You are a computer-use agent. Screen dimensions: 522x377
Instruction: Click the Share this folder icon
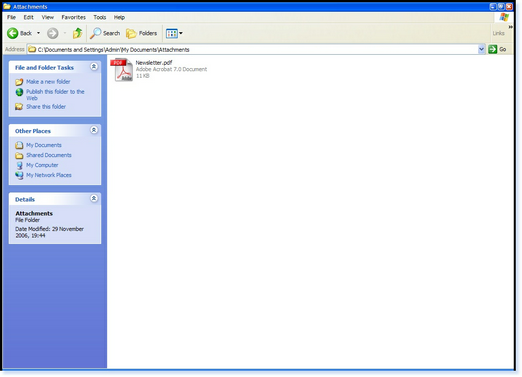coord(19,107)
